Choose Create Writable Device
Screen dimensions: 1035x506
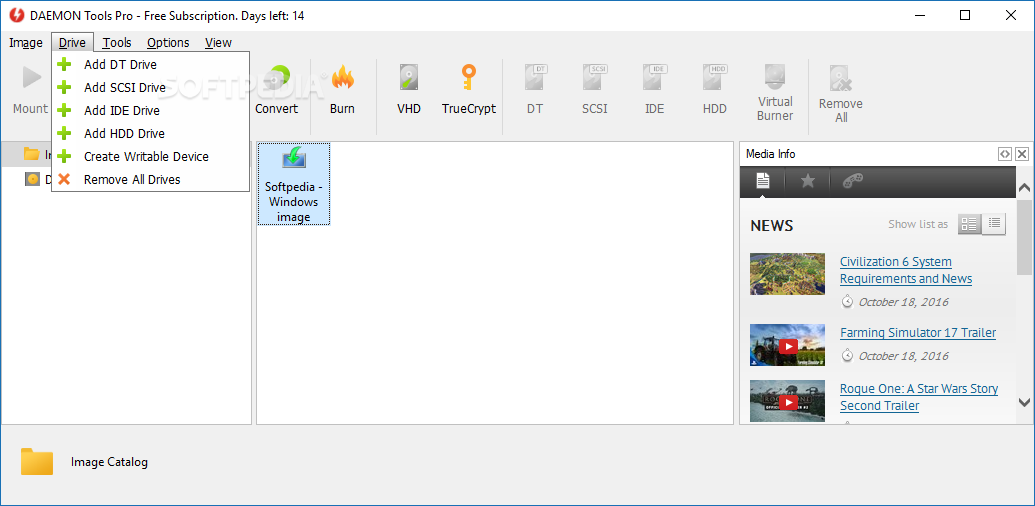coord(150,156)
